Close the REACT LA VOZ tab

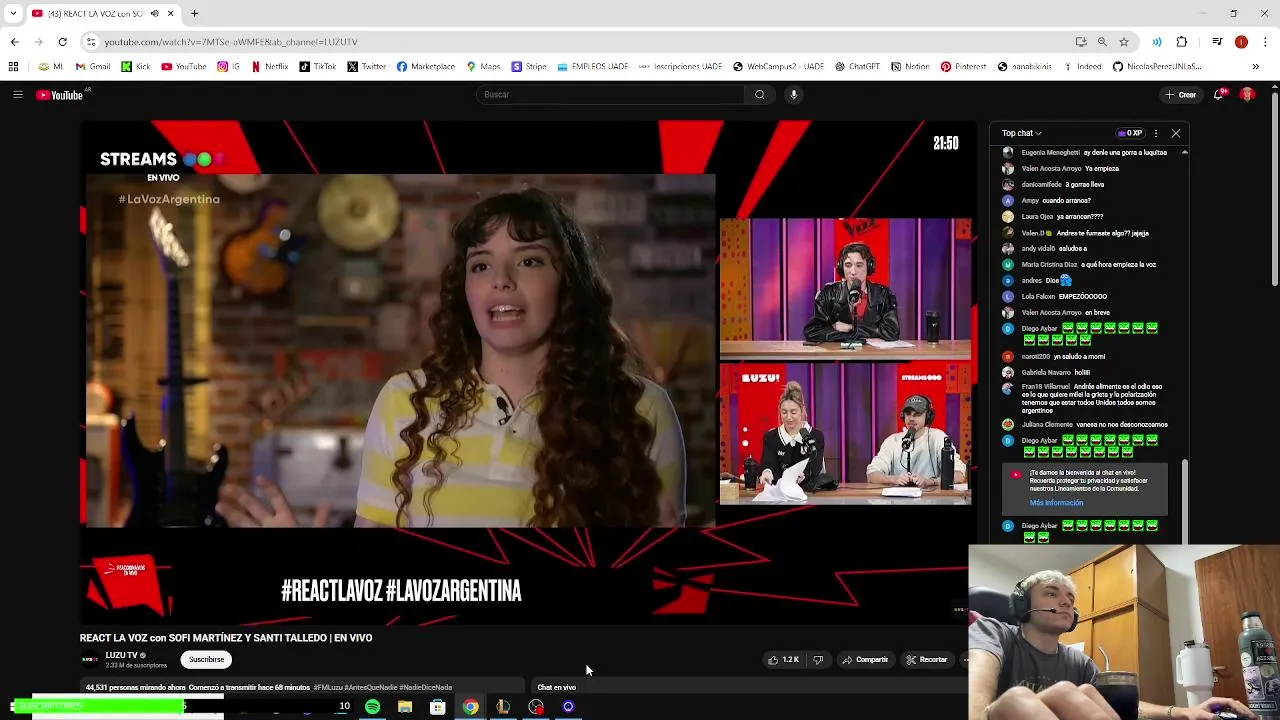170,14
